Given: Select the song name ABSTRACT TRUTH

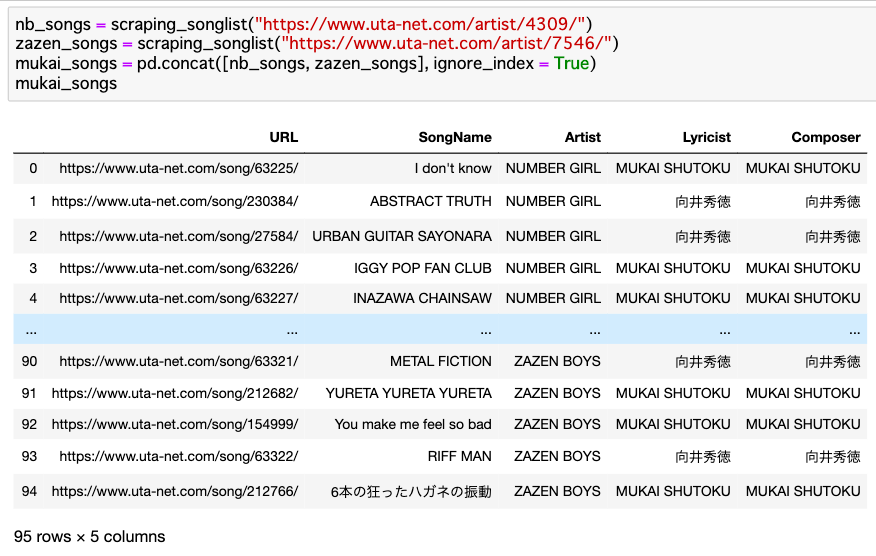Looking at the screenshot, I should 431,201.
